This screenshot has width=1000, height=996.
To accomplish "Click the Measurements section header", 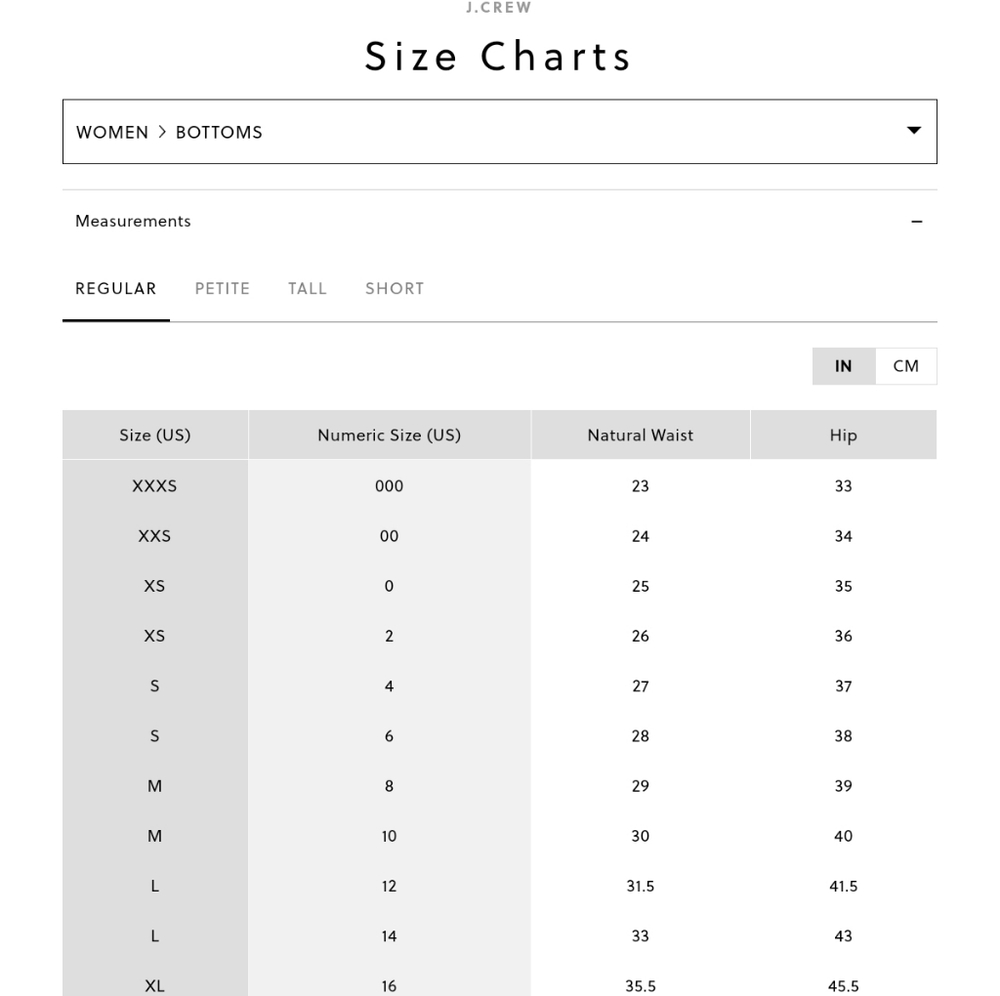I will (499, 221).
